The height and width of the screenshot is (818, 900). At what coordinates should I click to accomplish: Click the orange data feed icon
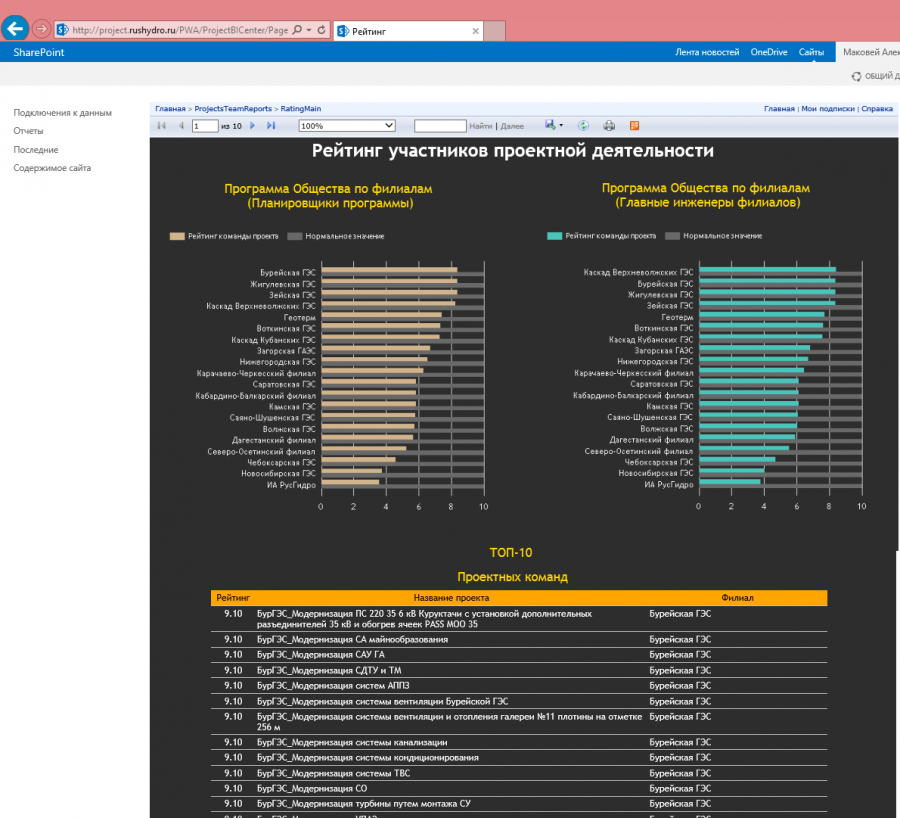(x=634, y=125)
